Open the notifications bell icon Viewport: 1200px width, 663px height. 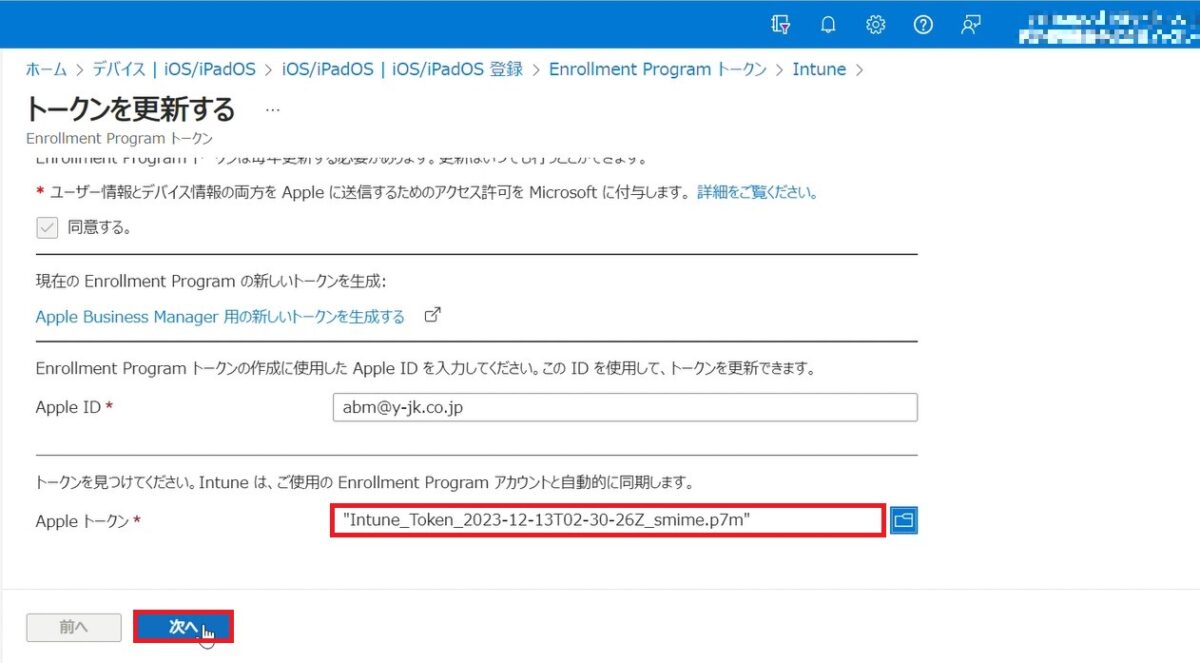coord(828,24)
